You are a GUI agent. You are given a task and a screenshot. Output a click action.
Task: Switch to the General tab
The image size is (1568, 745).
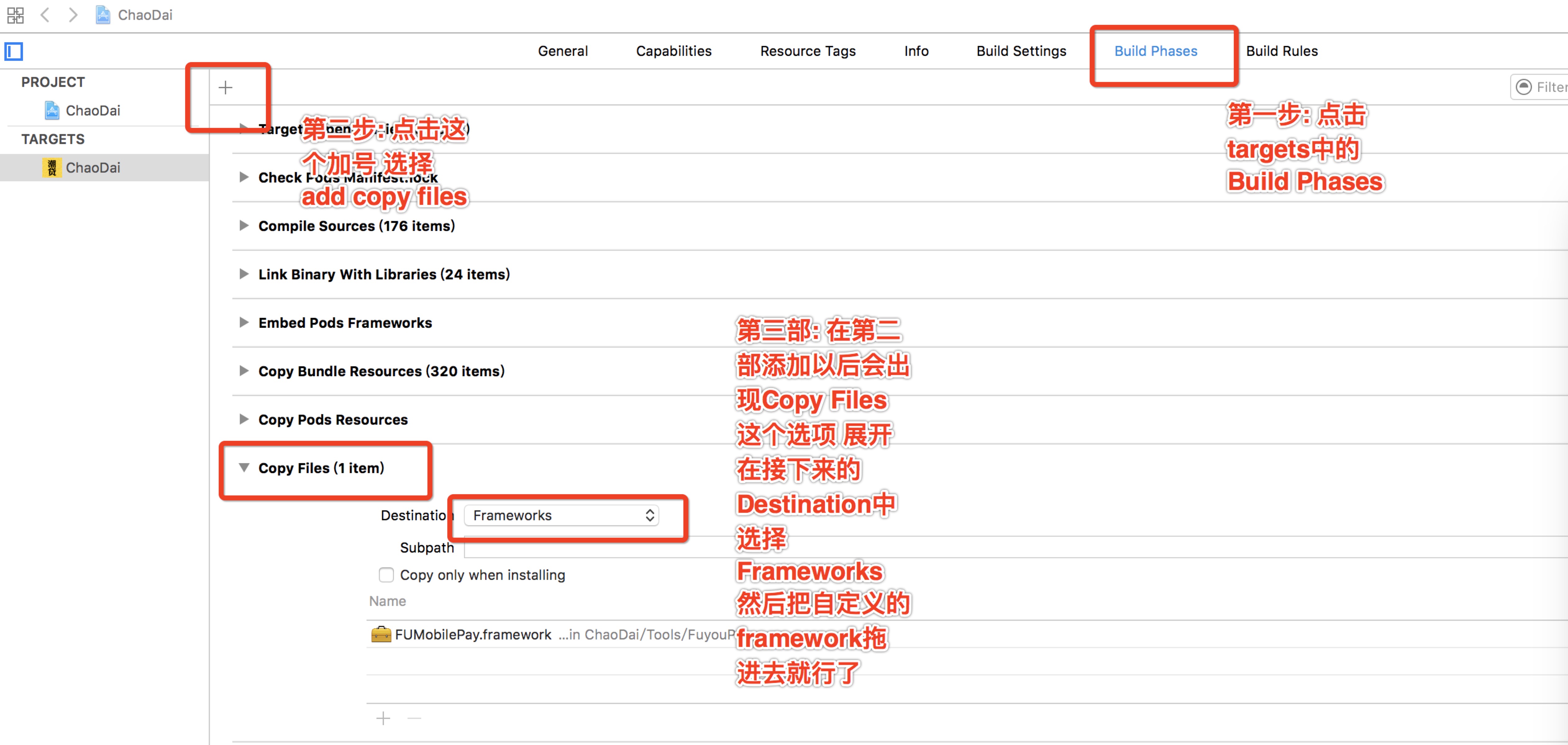tap(563, 51)
